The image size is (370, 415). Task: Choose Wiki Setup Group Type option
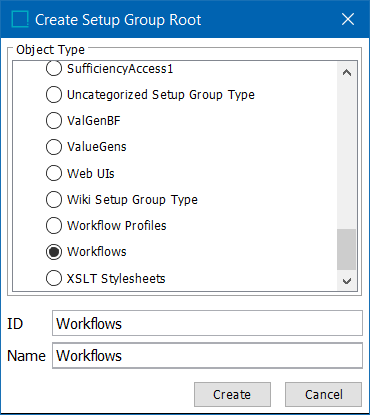(54, 199)
